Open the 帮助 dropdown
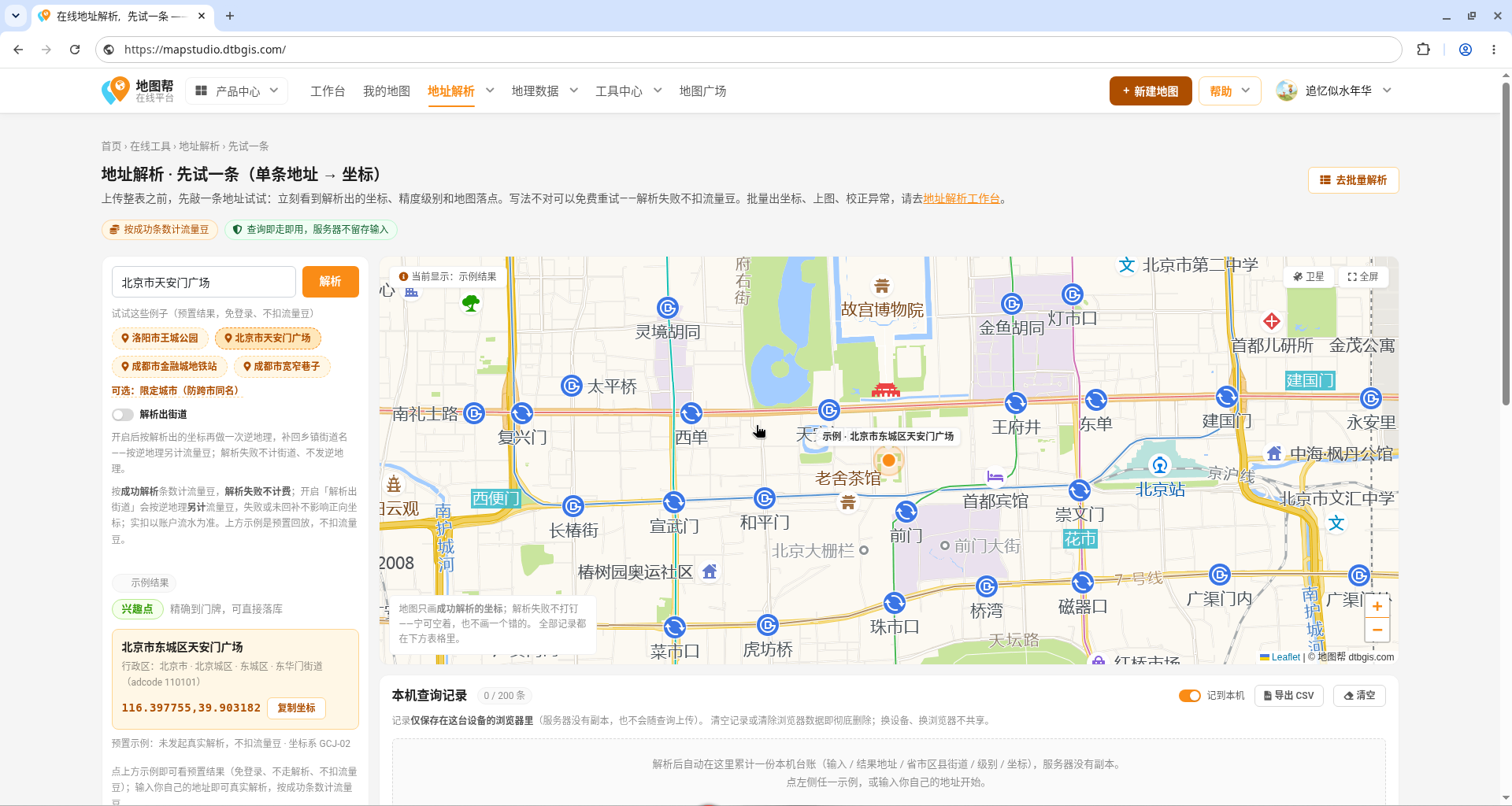Screen dimensions: 1512x806 coord(1230,91)
